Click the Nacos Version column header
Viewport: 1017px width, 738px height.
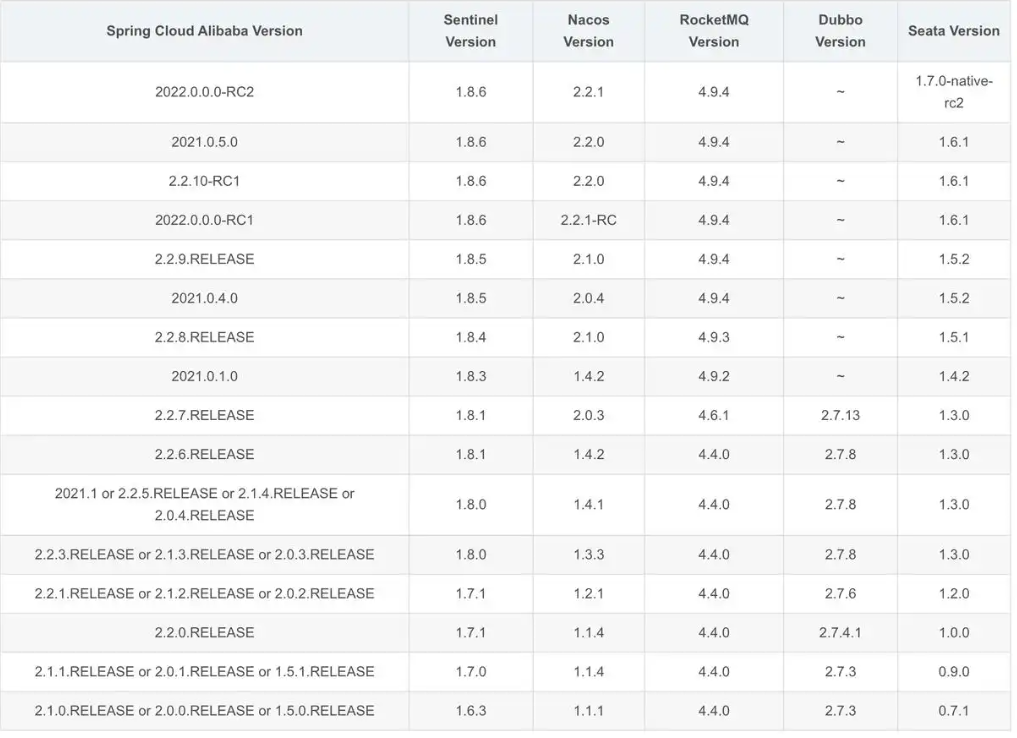click(588, 31)
